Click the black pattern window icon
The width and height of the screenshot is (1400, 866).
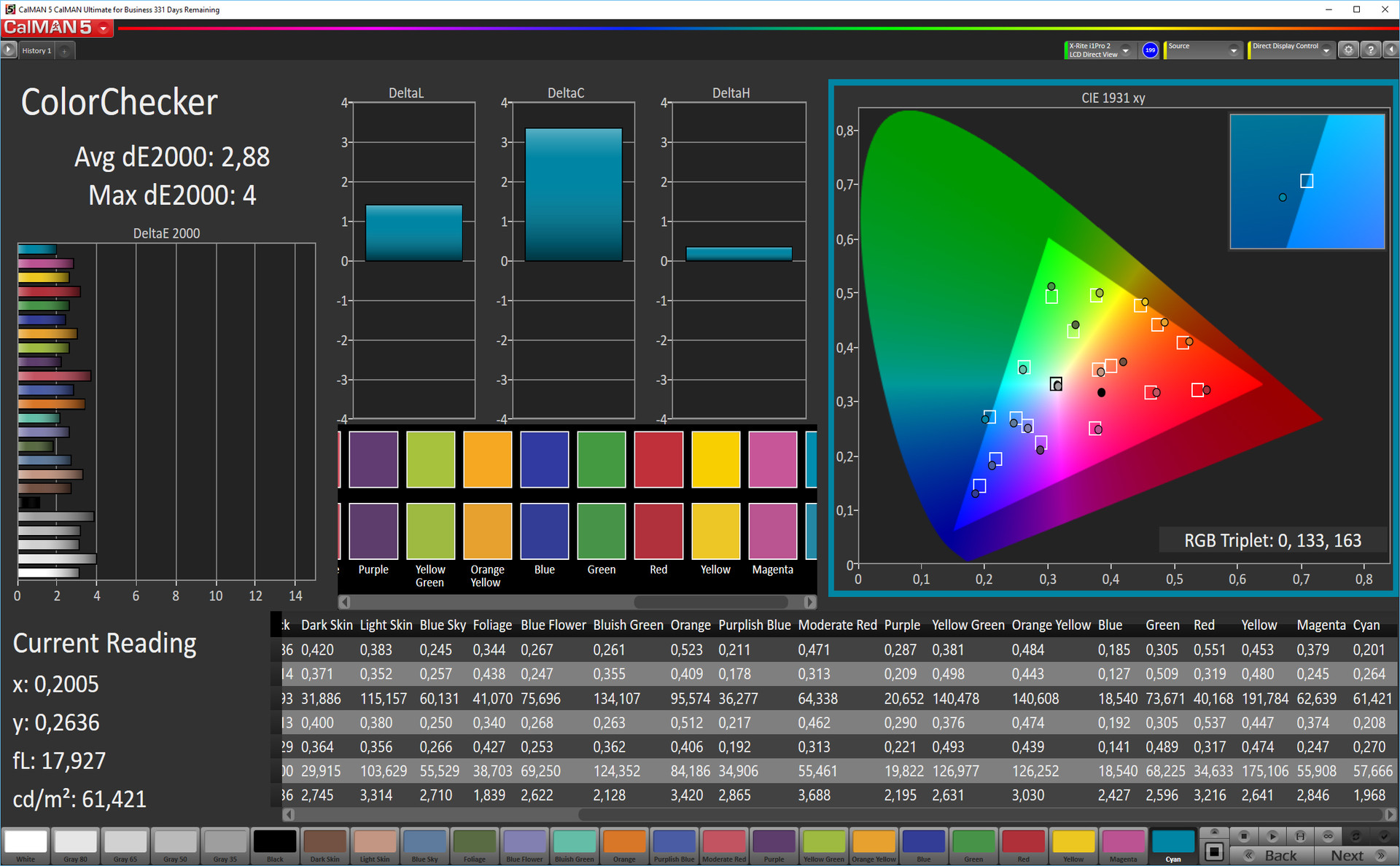(1214, 851)
